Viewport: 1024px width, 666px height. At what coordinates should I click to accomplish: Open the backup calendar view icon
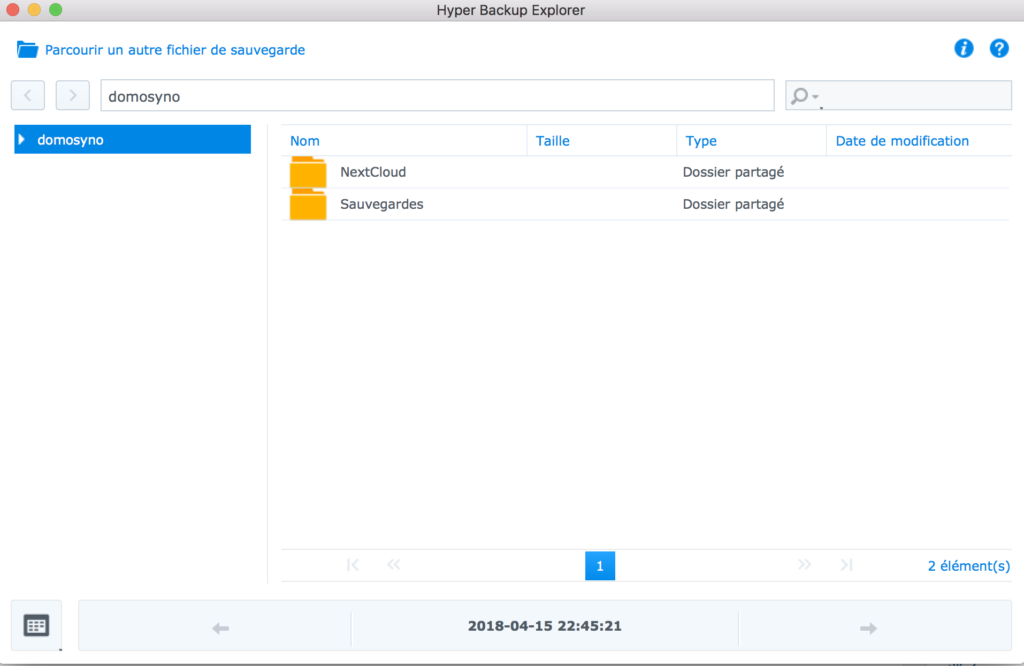[x=36, y=626]
